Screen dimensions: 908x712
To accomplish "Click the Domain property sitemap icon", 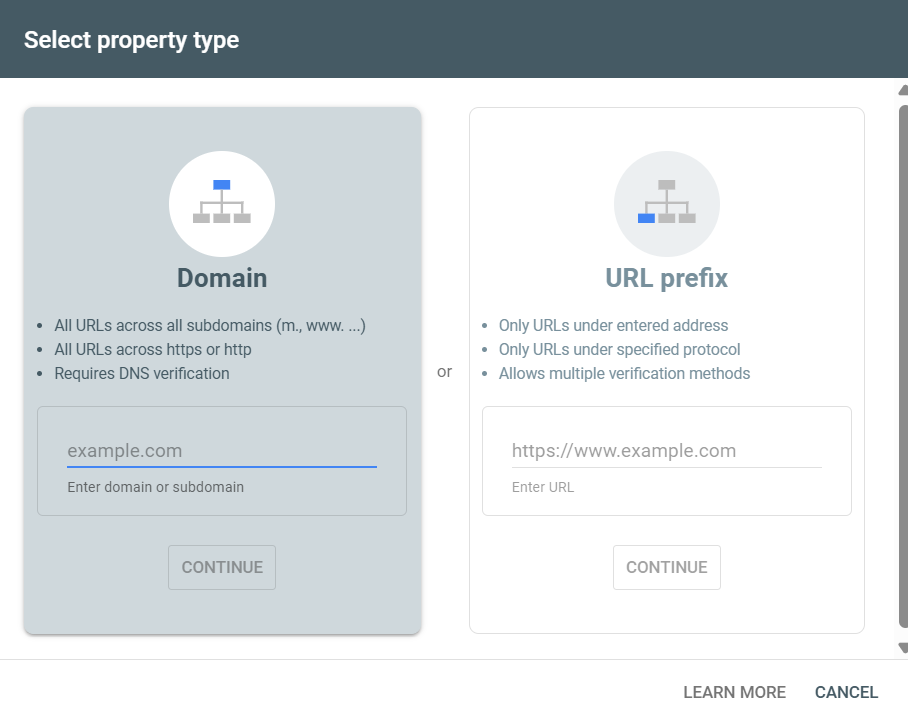I will point(221,204).
